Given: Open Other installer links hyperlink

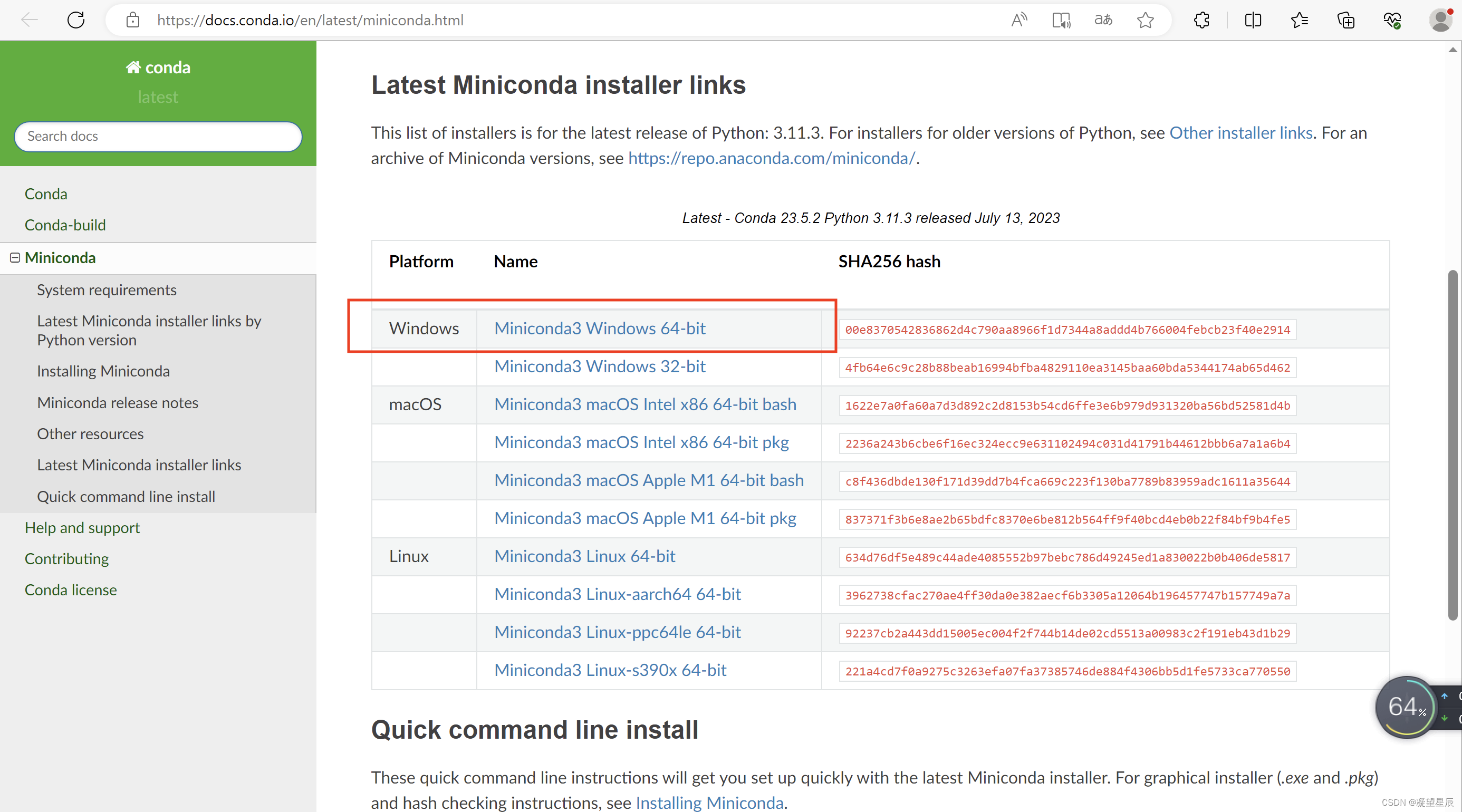Looking at the screenshot, I should 1240,133.
